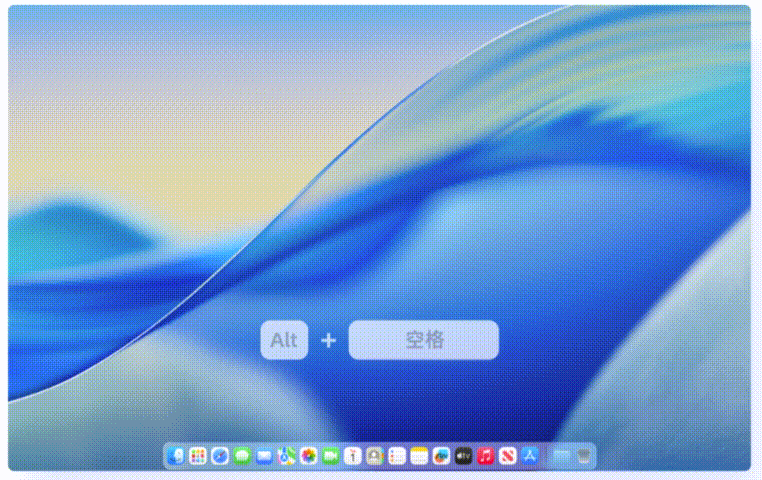Launch Launchpad from the dock
The width and height of the screenshot is (762, 480).
198,456
